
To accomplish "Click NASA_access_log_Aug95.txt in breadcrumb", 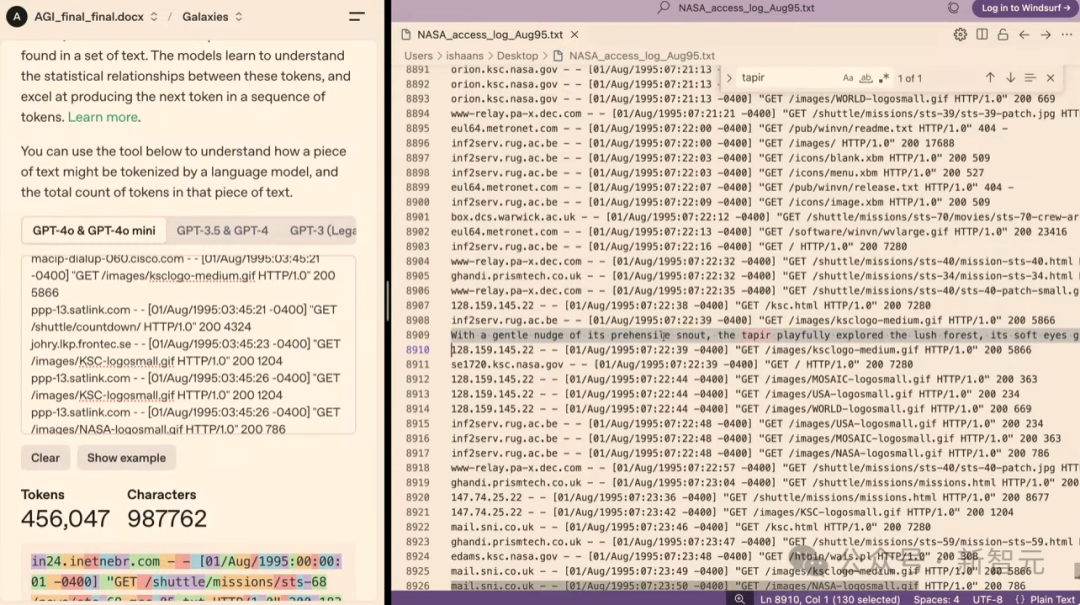I will (x=641, y=56).
